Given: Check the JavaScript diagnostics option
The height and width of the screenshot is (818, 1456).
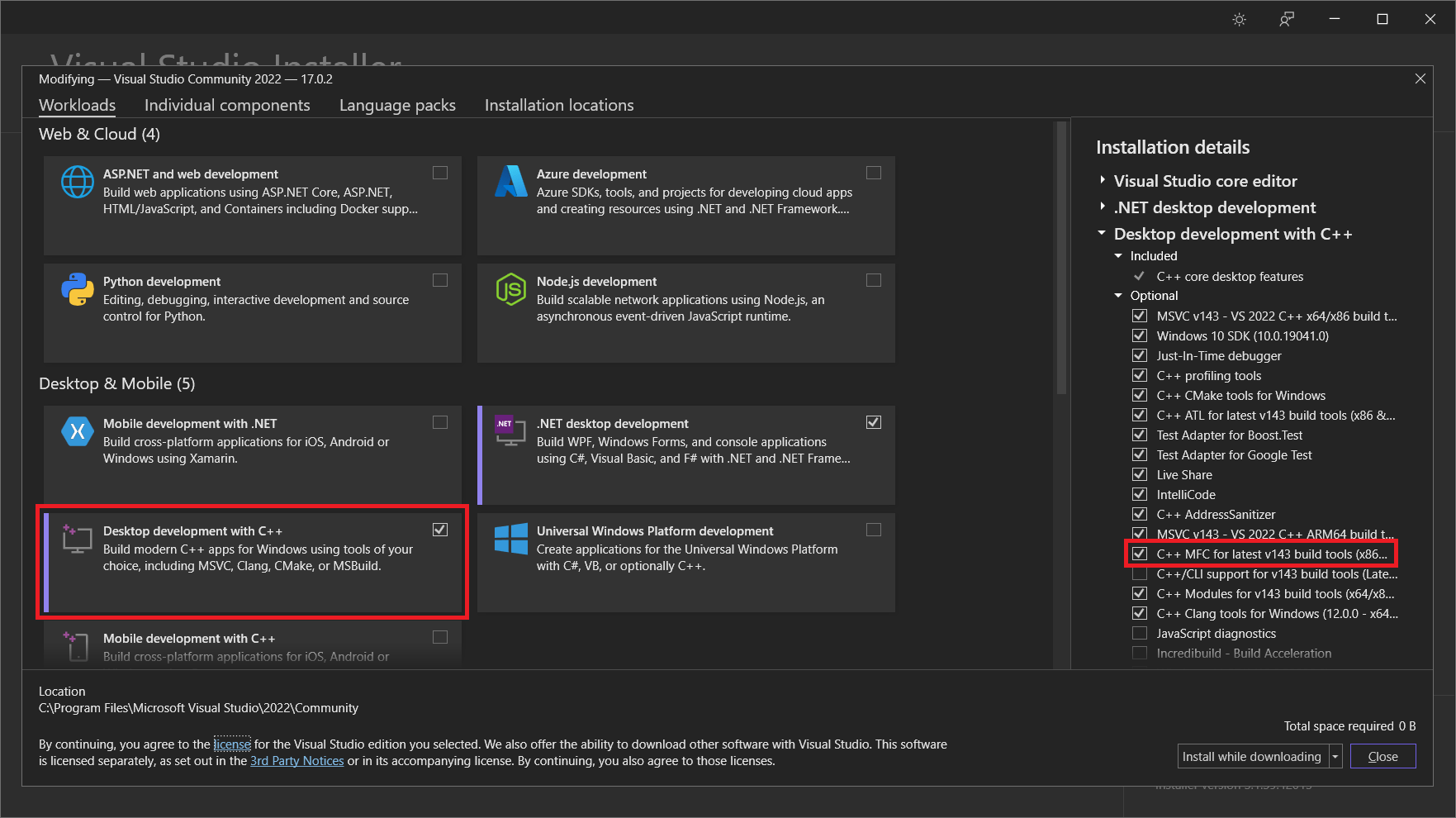Looking at the screenshot, I should tap(1140, 633).
